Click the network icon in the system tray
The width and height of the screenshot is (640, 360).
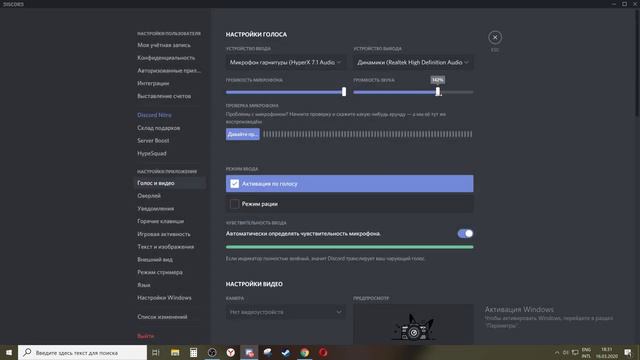pos(575,352)
